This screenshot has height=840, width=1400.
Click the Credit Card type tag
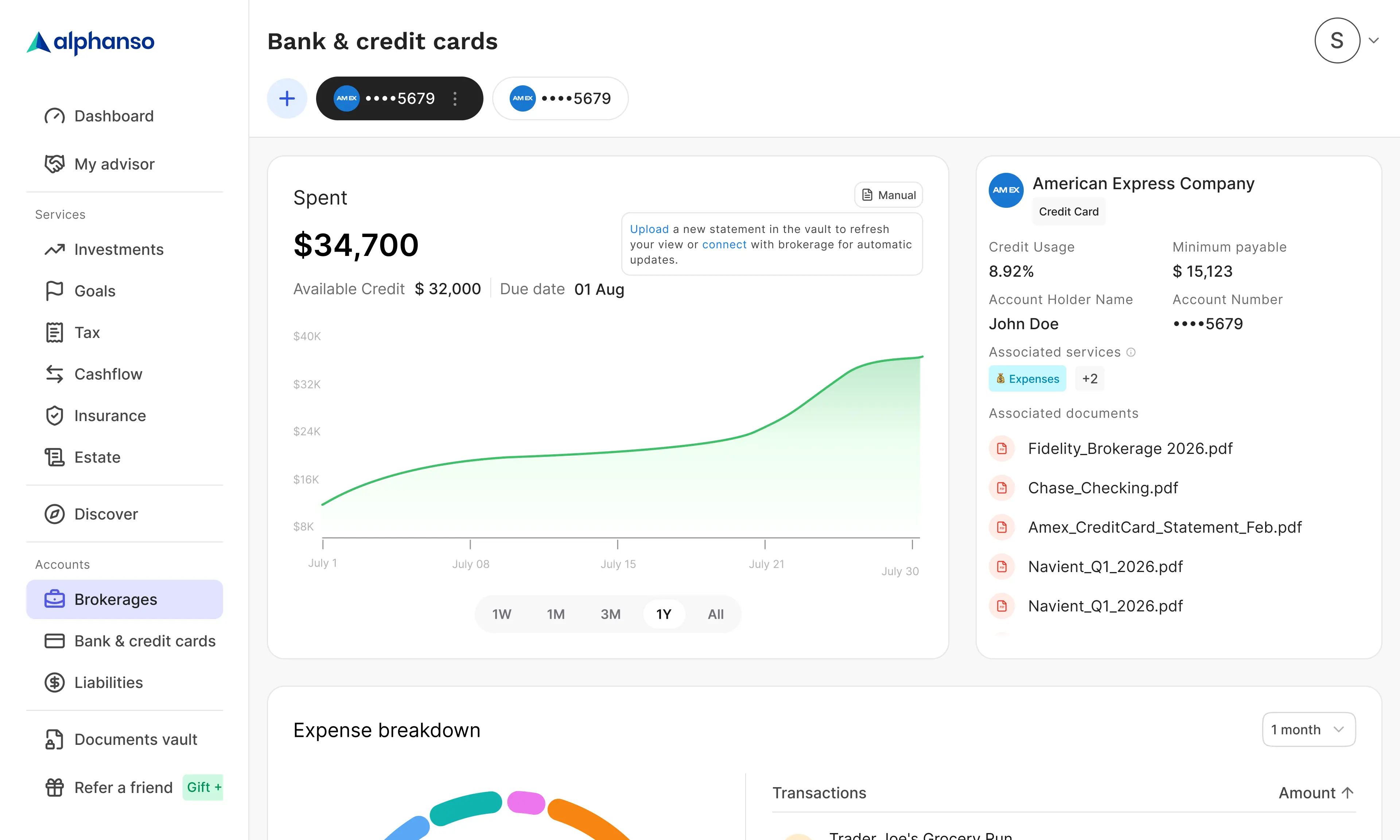click(x=1068, y=212)
